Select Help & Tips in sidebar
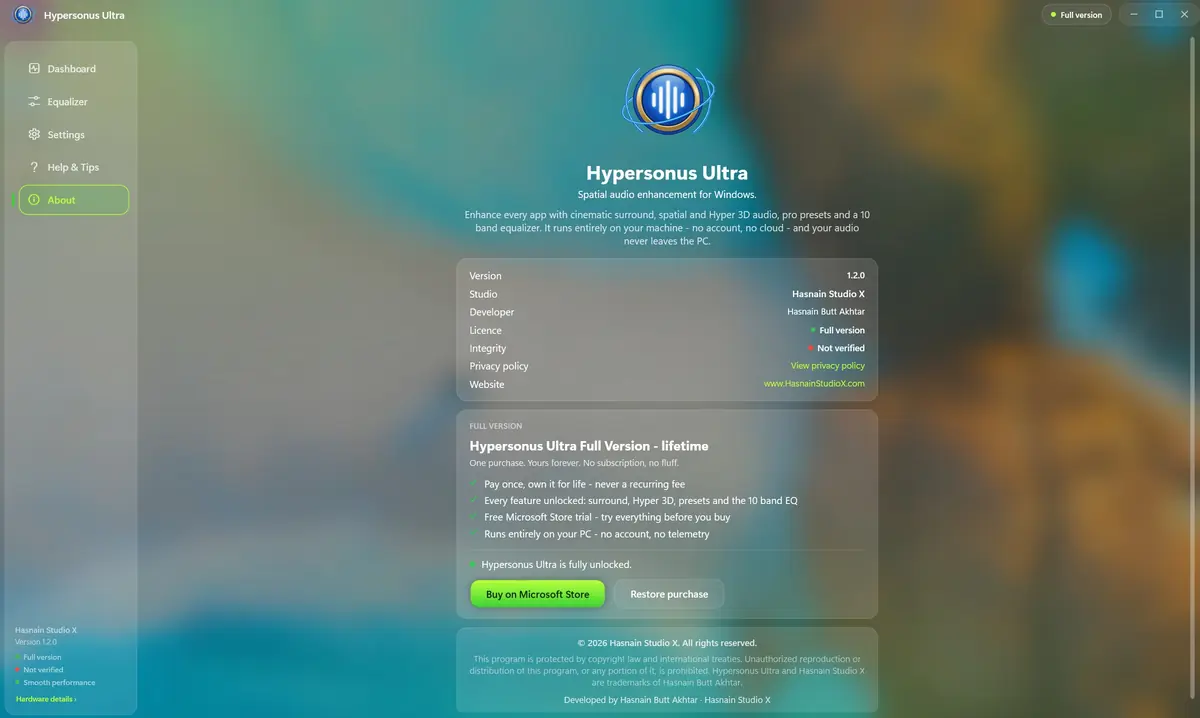Viewport: 1200px width, 718px height. click(74, 167)
